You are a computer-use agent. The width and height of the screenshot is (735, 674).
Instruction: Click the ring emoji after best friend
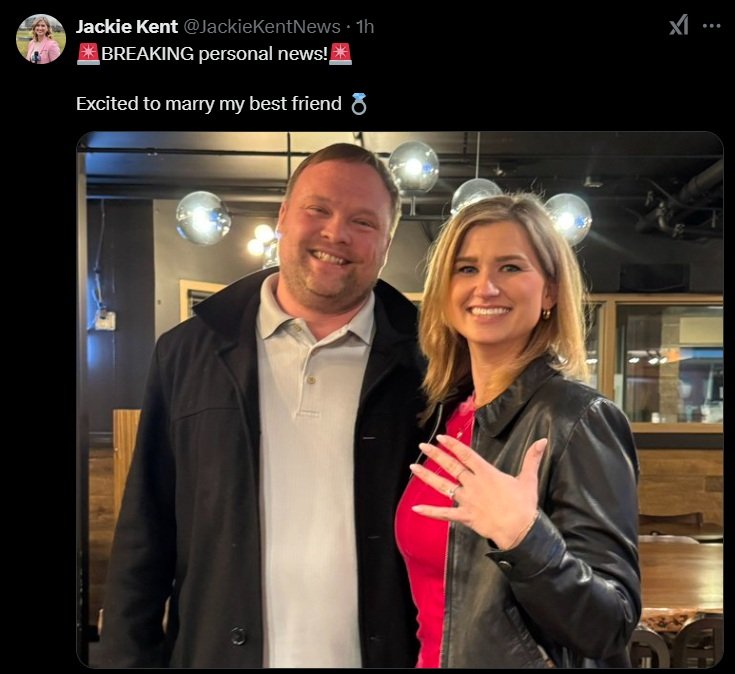pos(359,104)
